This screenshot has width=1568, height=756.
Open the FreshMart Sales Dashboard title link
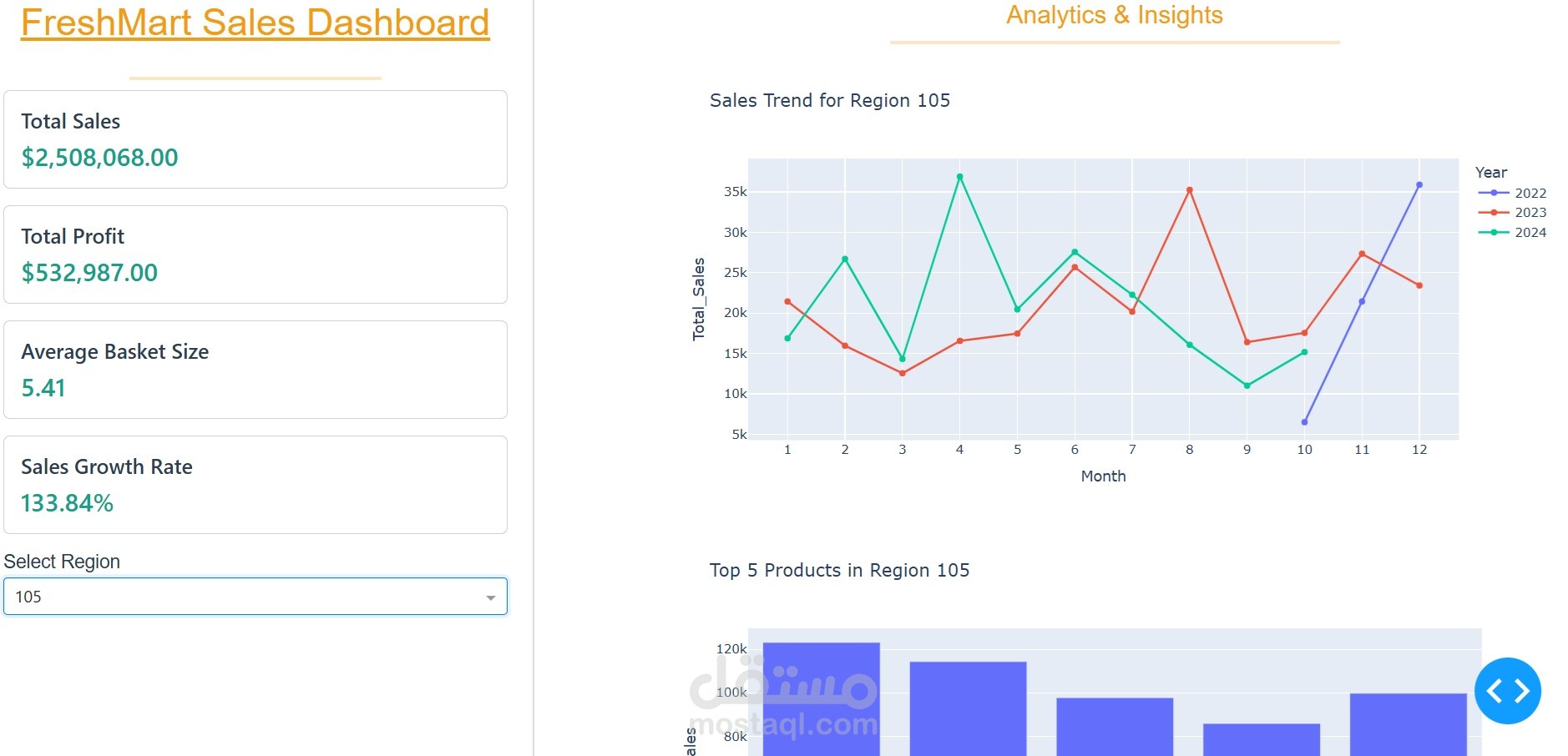tap(255, 23)
